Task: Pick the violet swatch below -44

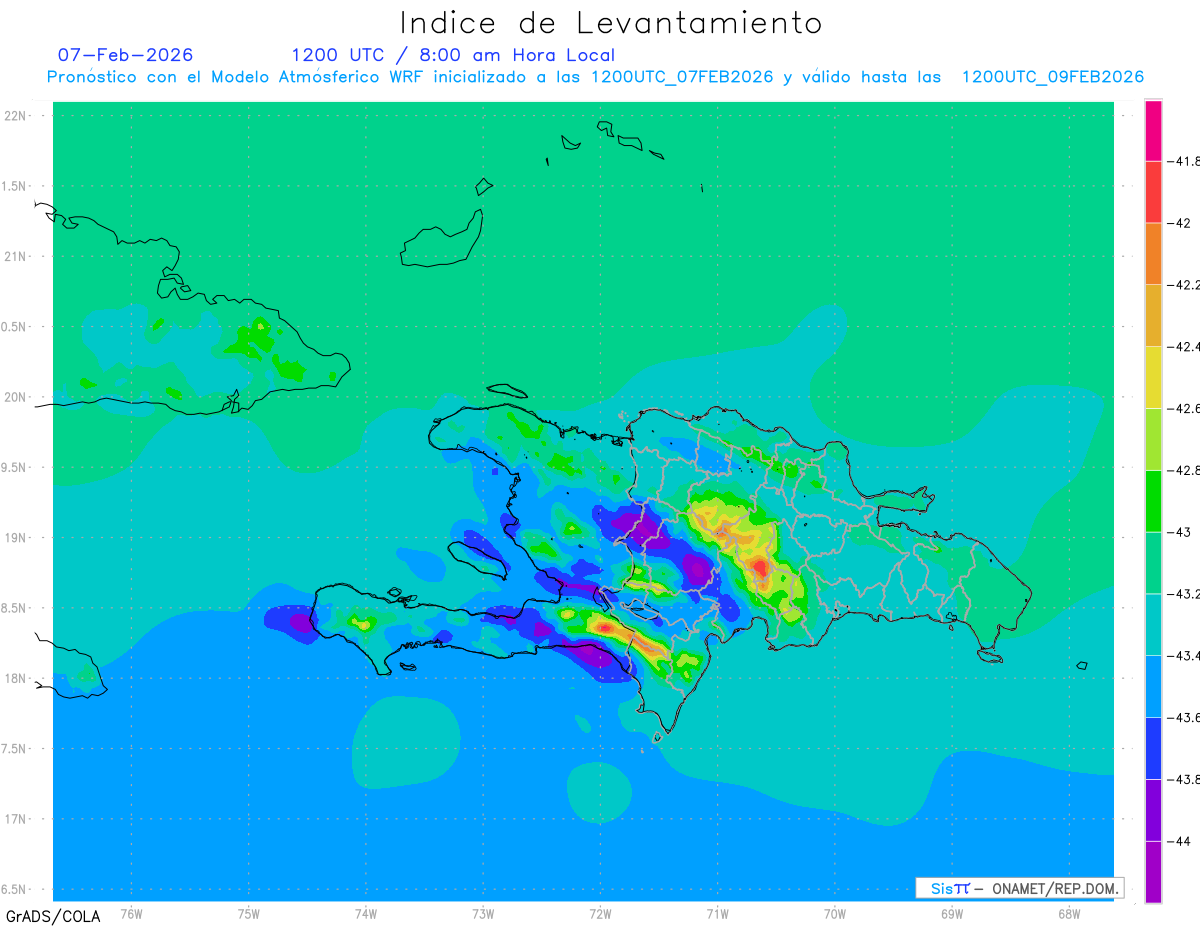Action: [x=1153, y=872]
